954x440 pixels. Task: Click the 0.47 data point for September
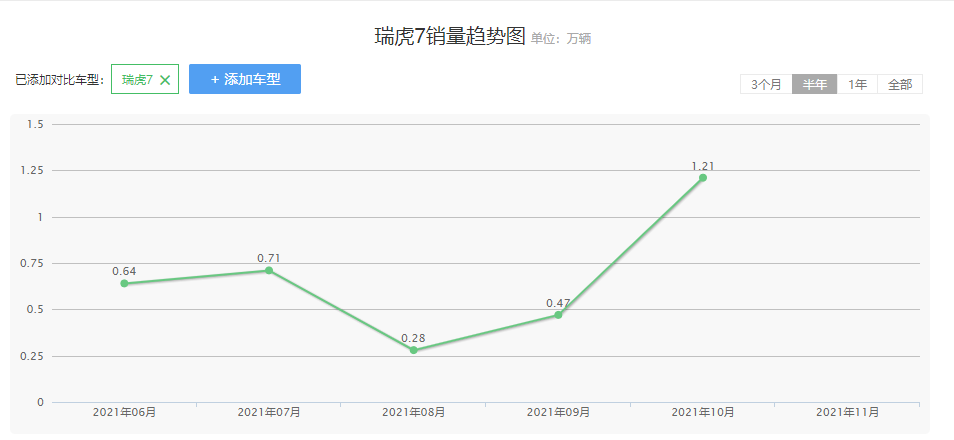[558, 315]
